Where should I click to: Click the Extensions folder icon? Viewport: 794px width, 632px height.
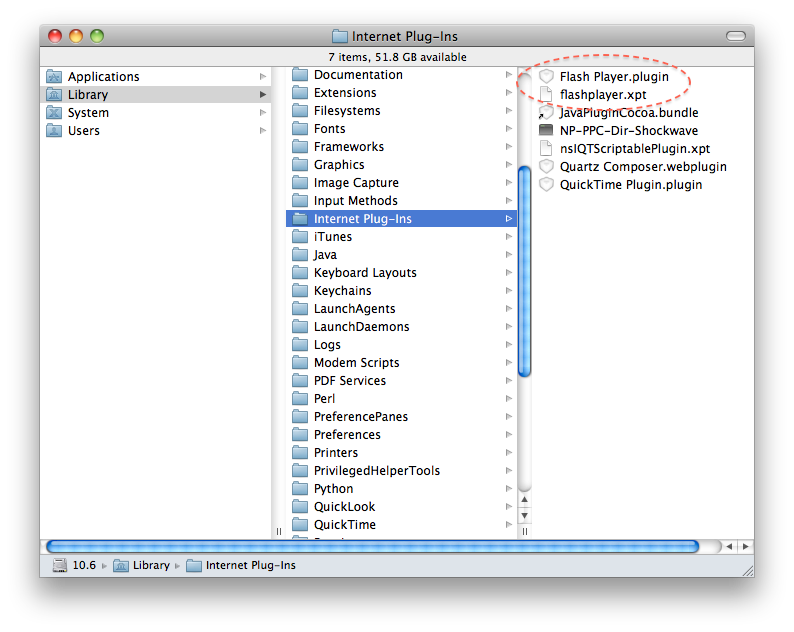point(300,93)
